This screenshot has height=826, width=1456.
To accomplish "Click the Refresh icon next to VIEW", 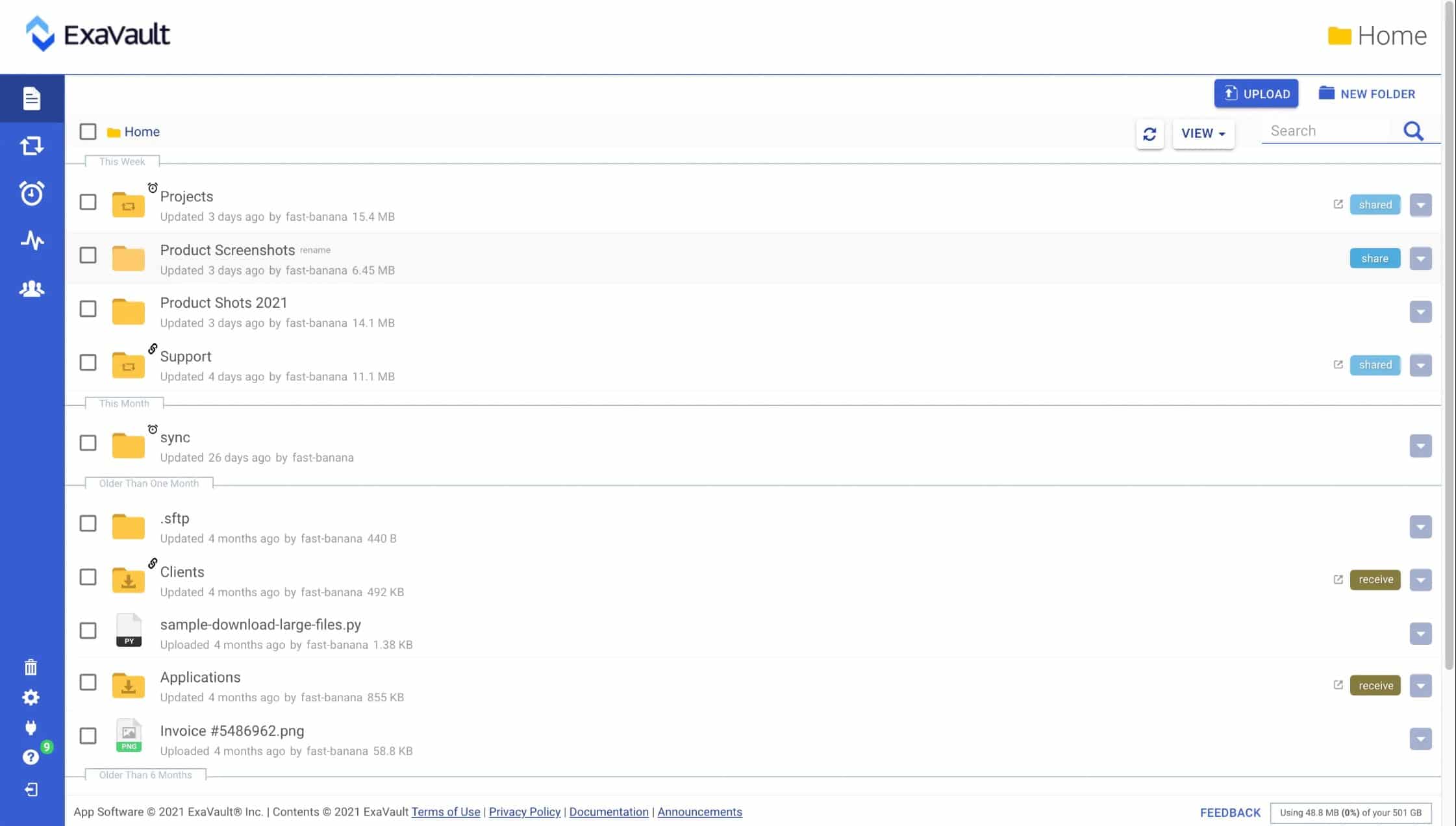I will 1149,132.
